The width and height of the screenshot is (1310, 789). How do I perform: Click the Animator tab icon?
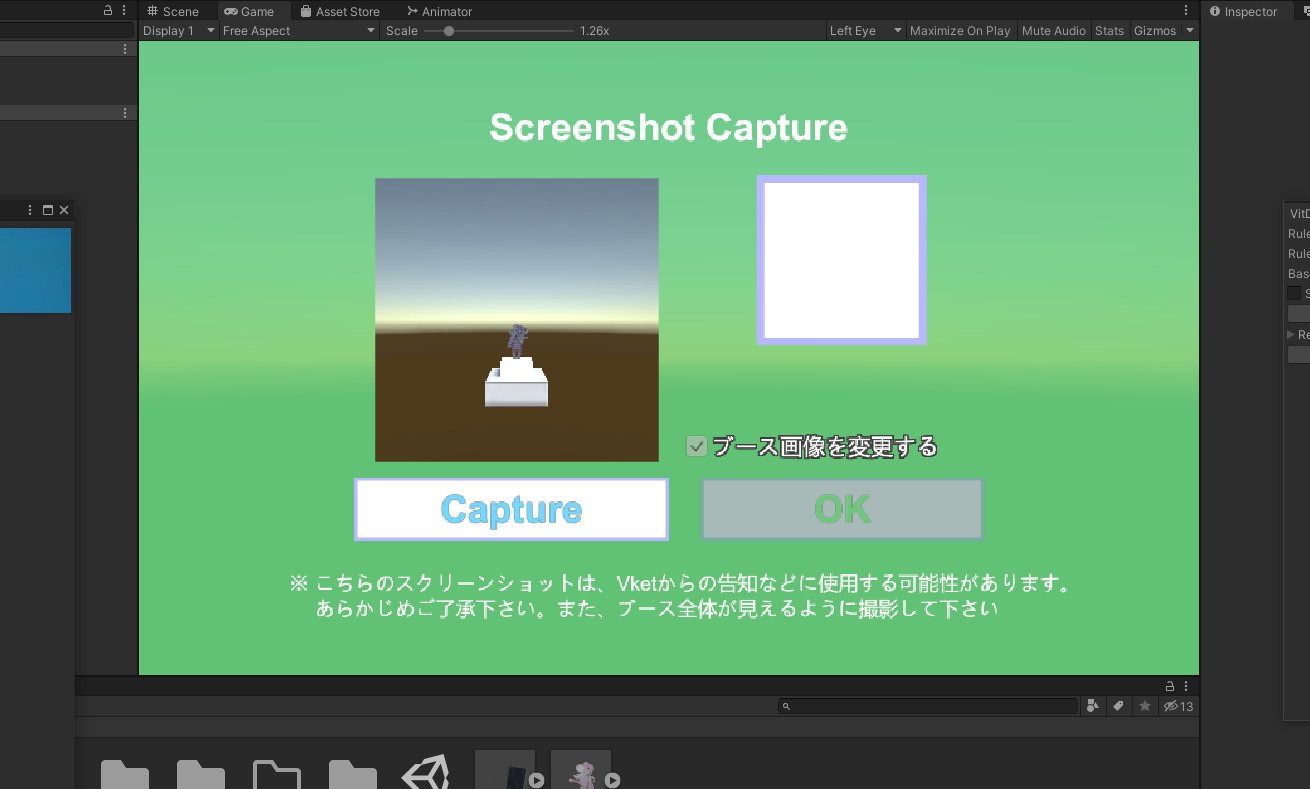(413, 11)
